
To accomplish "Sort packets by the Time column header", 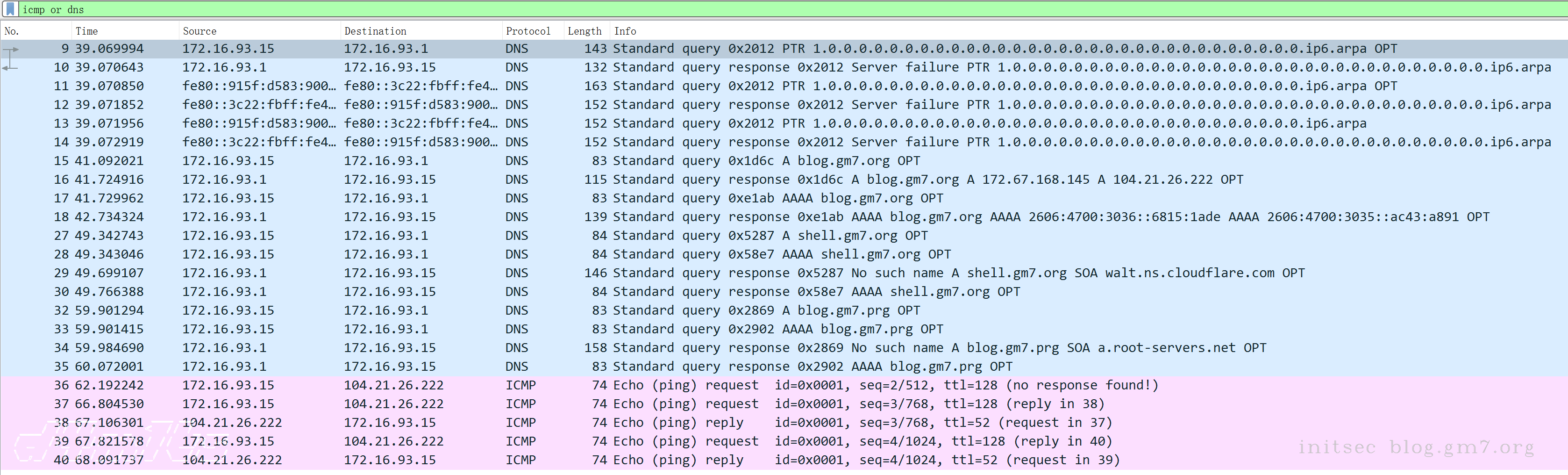I will (x=86, y=31).
